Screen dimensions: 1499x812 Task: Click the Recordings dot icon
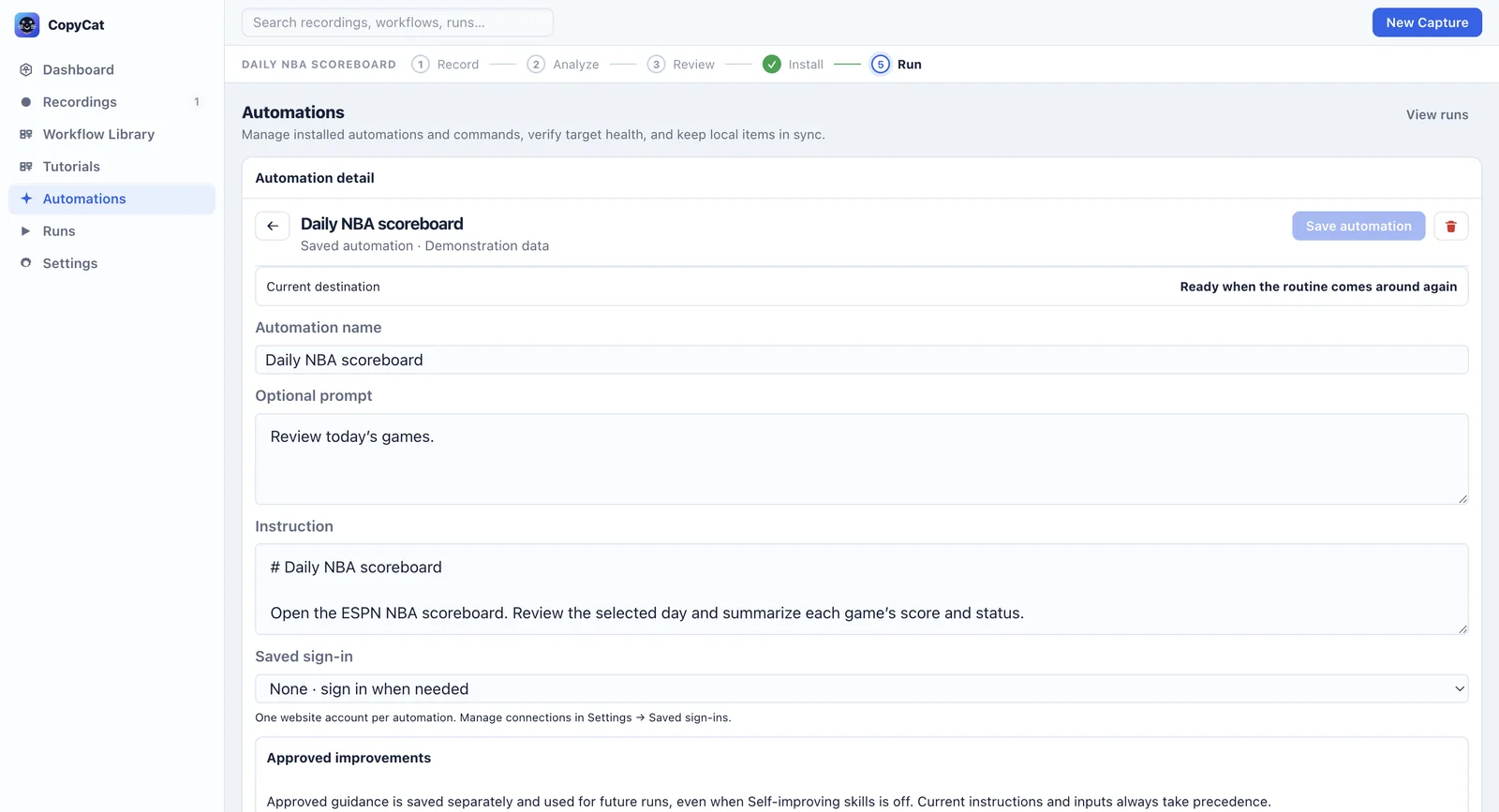point(26,102)
